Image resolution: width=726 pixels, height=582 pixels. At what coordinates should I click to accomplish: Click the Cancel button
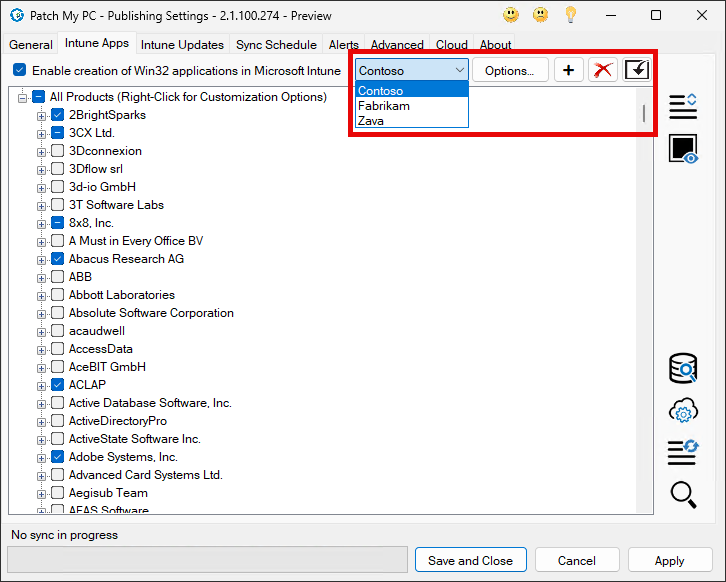point(577,560)
